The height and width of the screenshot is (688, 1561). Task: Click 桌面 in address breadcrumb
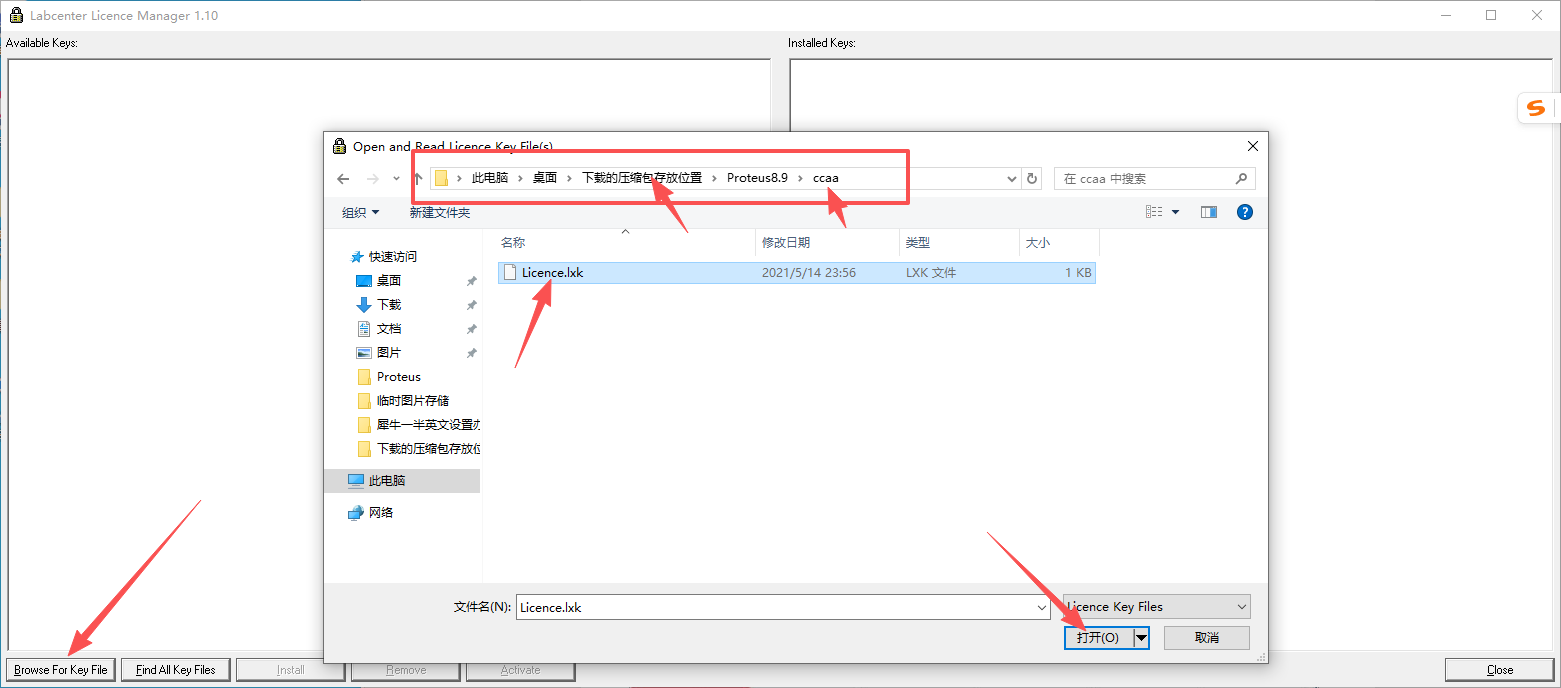(545, 178)
